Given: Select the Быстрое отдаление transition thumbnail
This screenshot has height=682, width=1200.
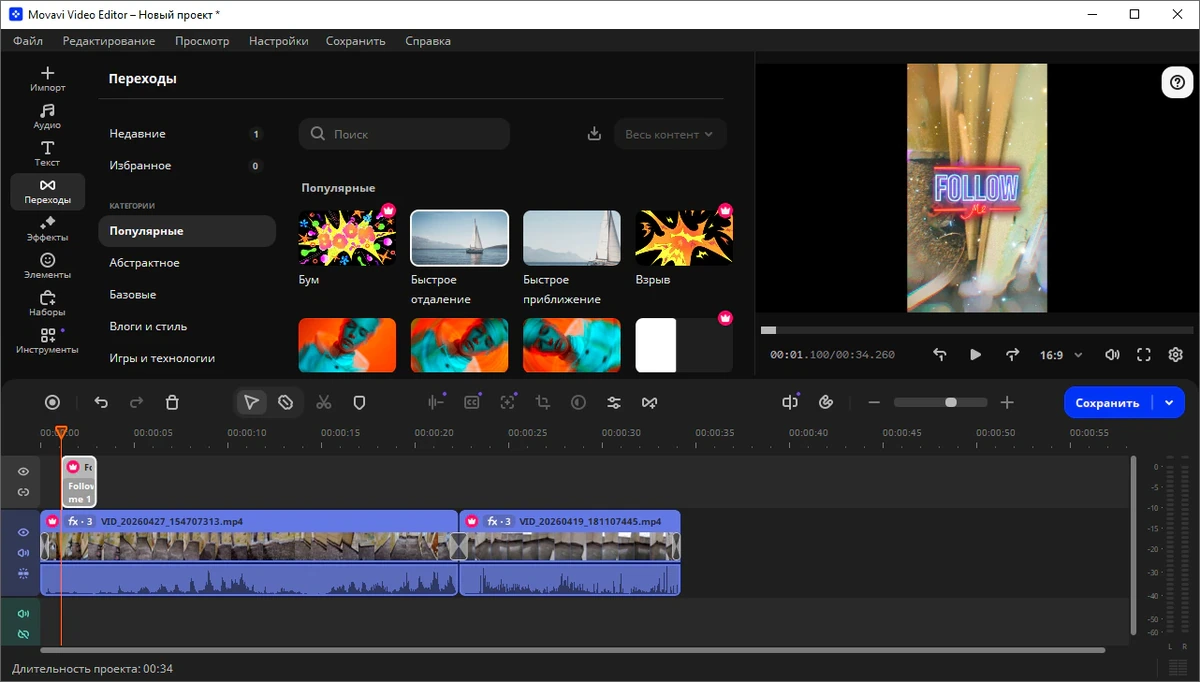Looking at the screenshot, I should point(460,238).
